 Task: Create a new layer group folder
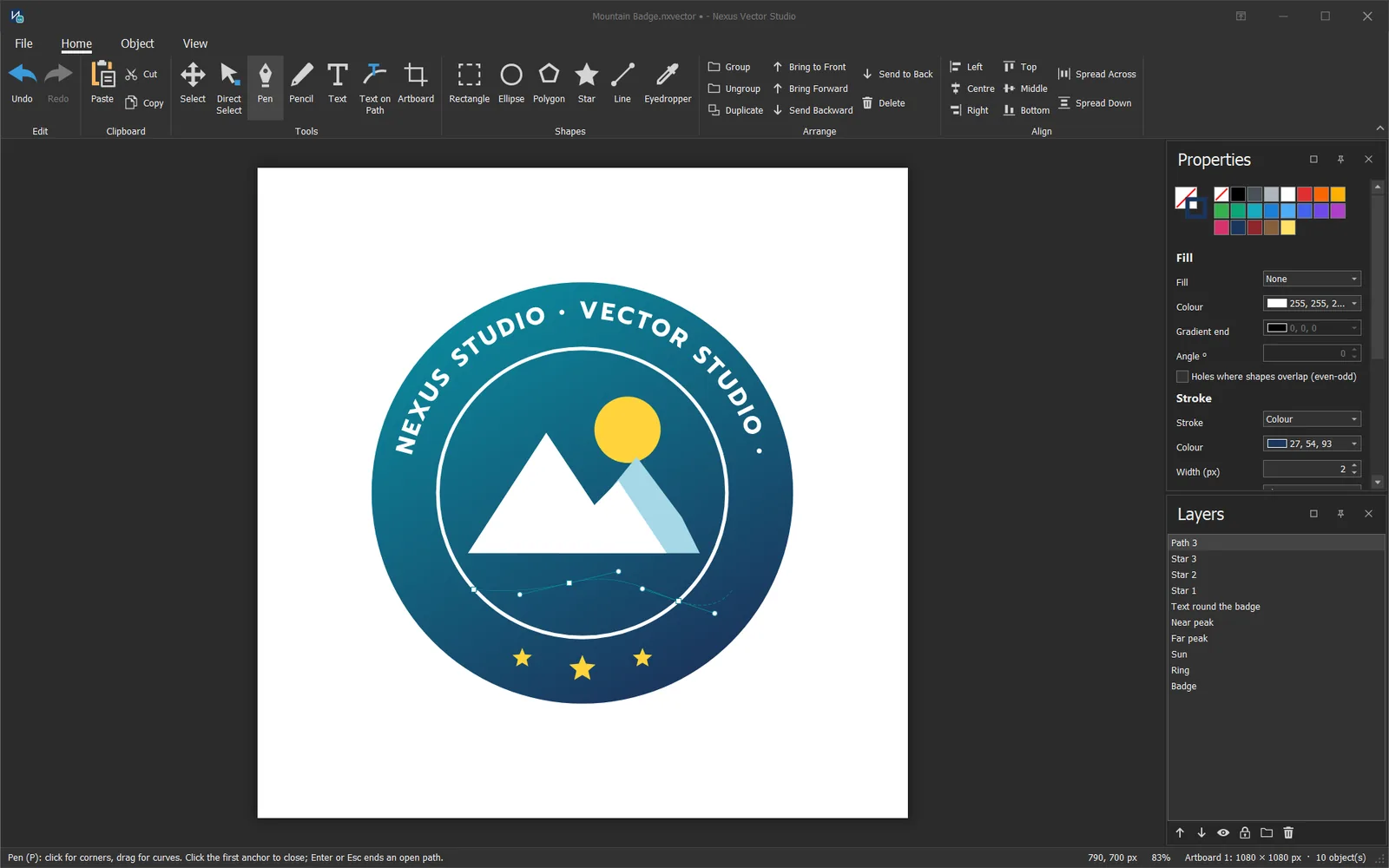click(1267, 832)
